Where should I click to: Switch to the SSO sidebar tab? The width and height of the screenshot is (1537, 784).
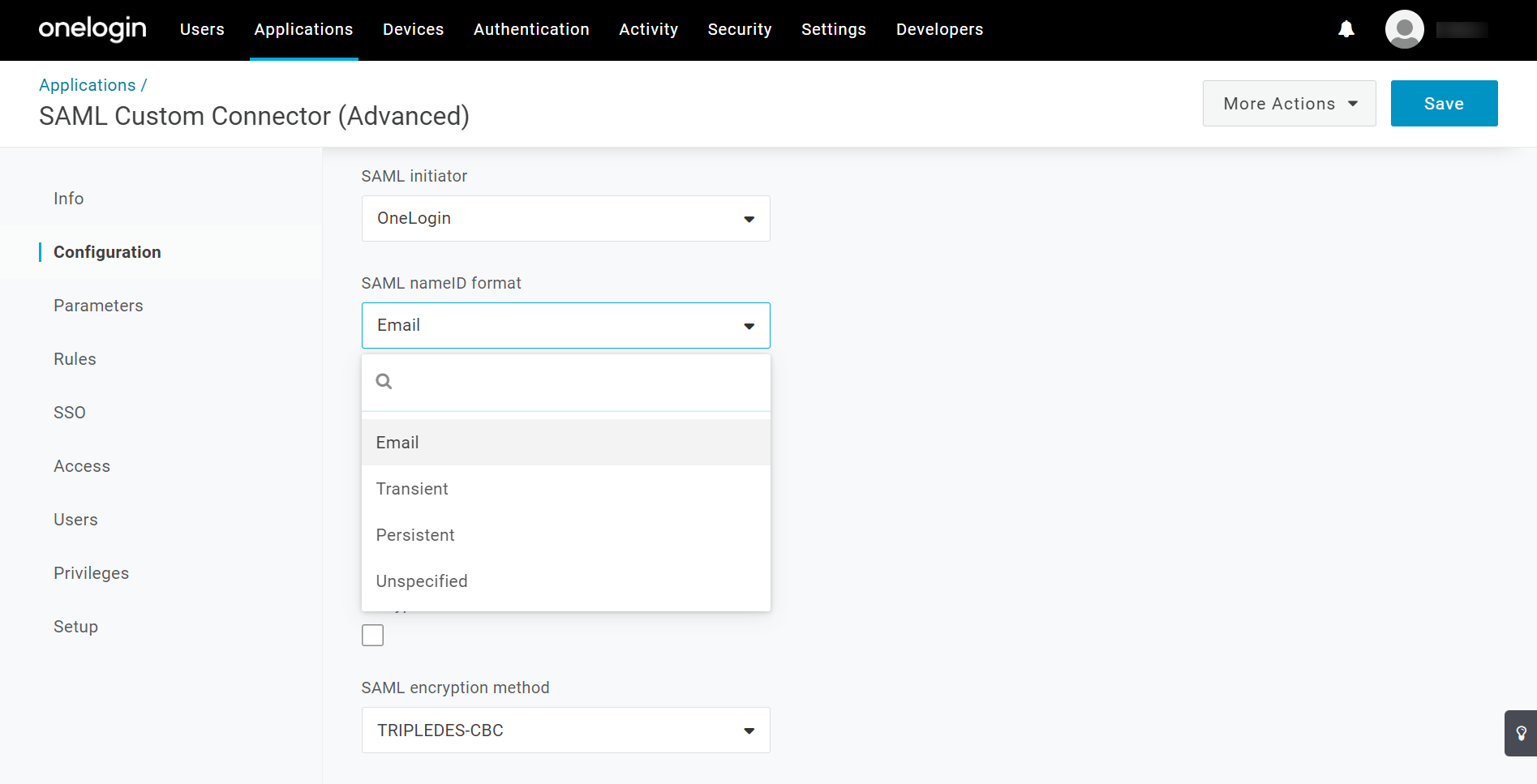click(x=70, y=413)
